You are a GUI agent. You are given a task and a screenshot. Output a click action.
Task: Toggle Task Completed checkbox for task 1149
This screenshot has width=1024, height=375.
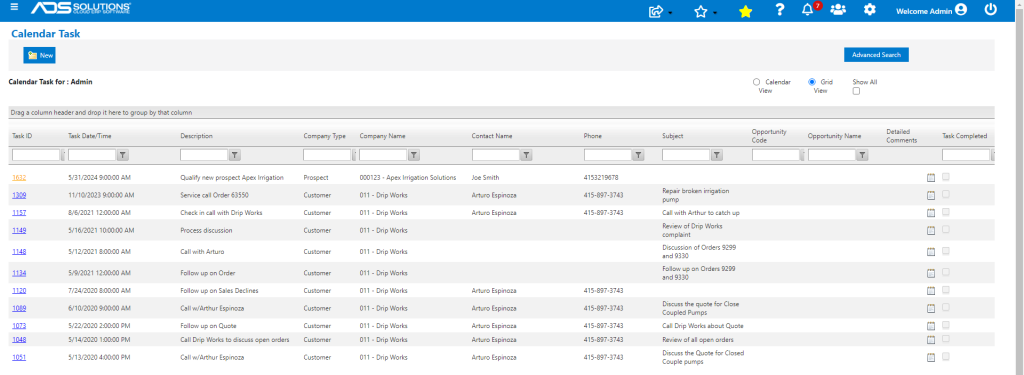pos(946,229)
